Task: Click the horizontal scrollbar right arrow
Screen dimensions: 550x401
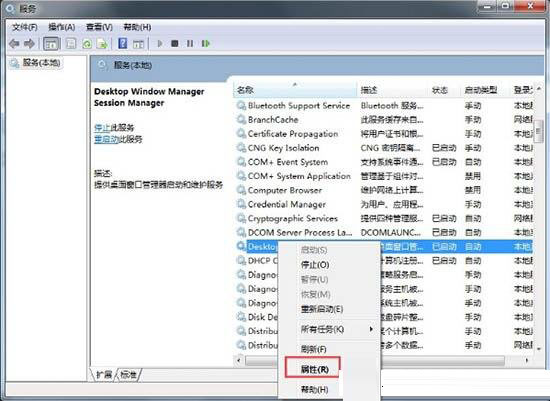Action: point(527,360)
